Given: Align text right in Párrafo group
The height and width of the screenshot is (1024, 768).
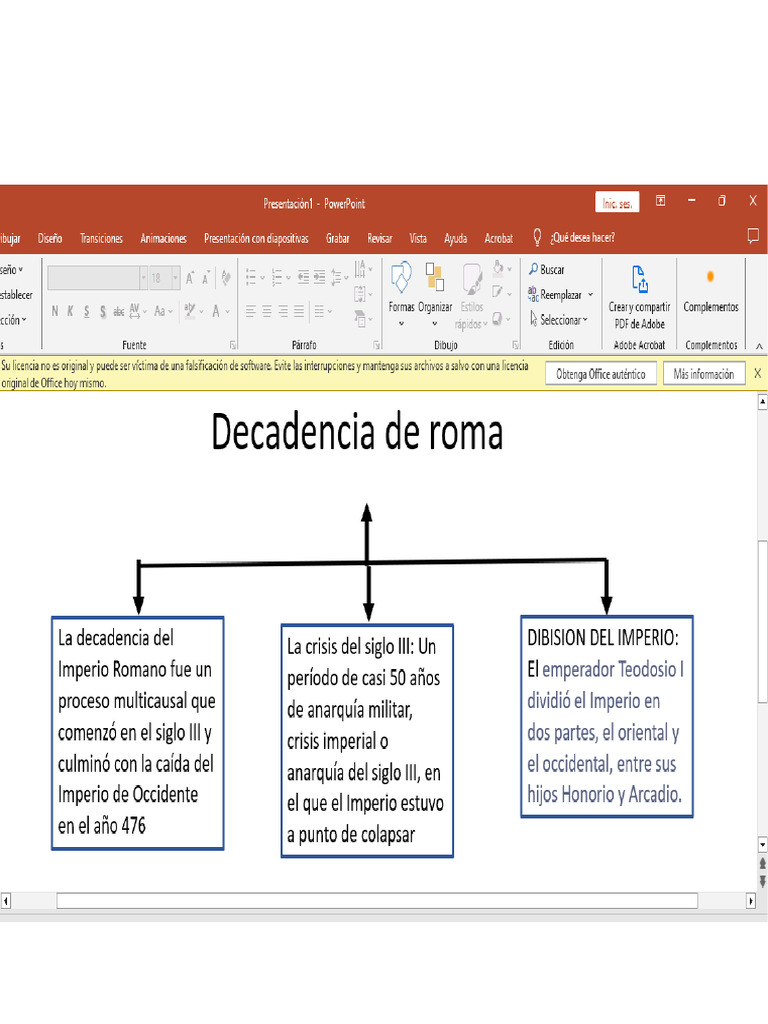Looking at the screenshot, I should 282,312.
